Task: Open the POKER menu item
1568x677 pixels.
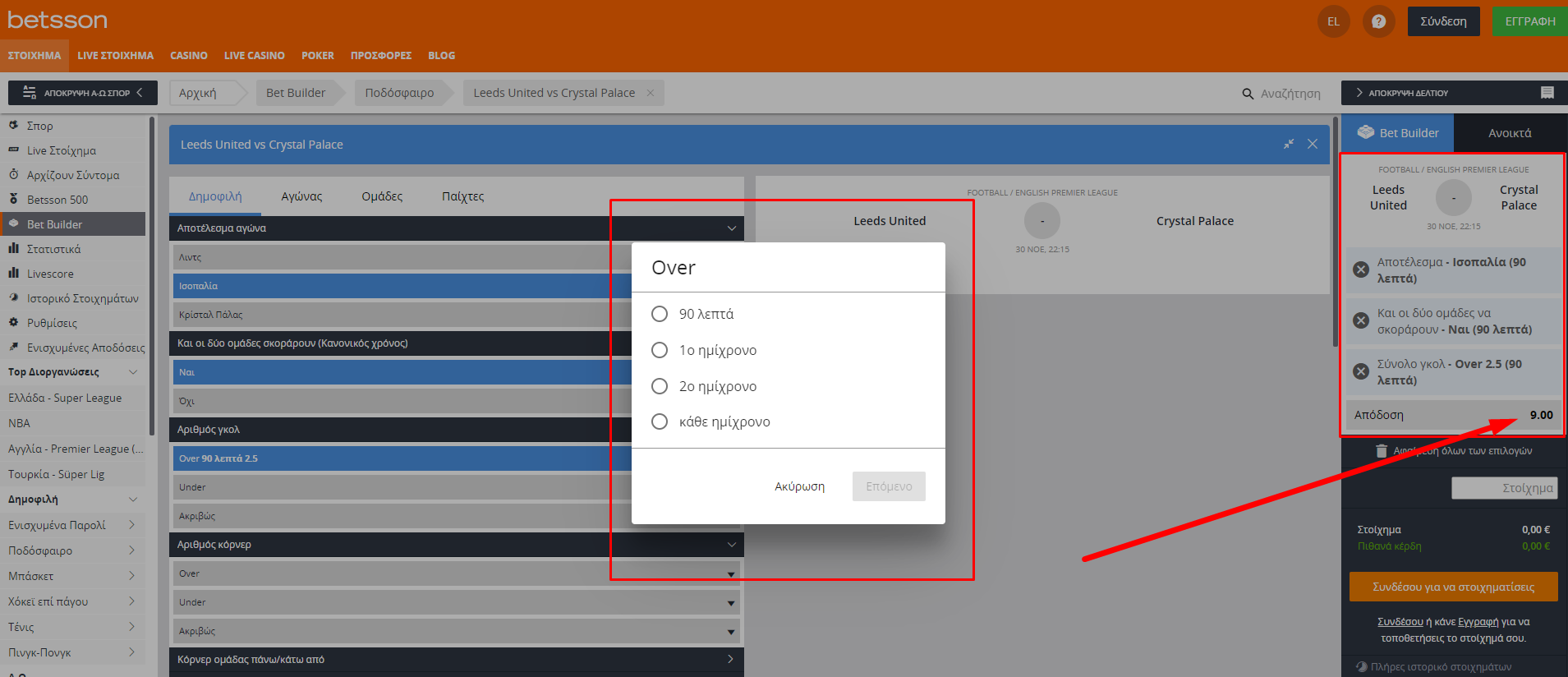Action: click(x=318, y=56)
